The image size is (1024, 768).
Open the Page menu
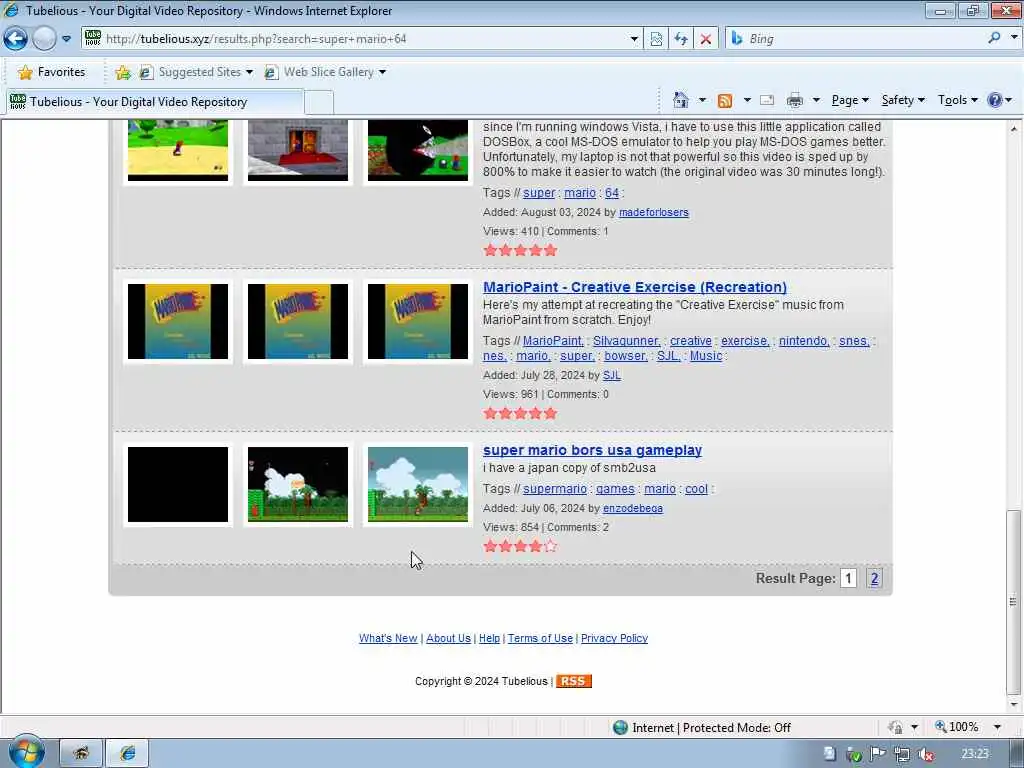[x=850, y=100]
